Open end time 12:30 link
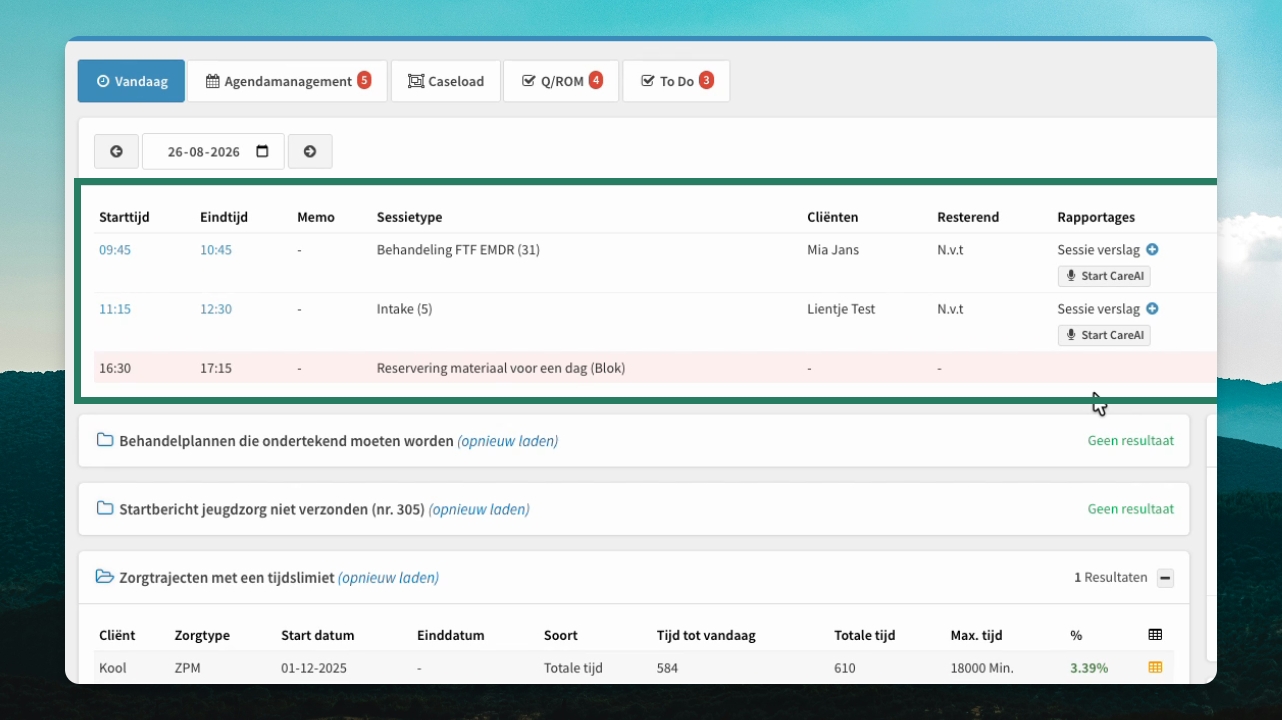Viewport: 1282px width, 720px height. (x=216, y=309)
